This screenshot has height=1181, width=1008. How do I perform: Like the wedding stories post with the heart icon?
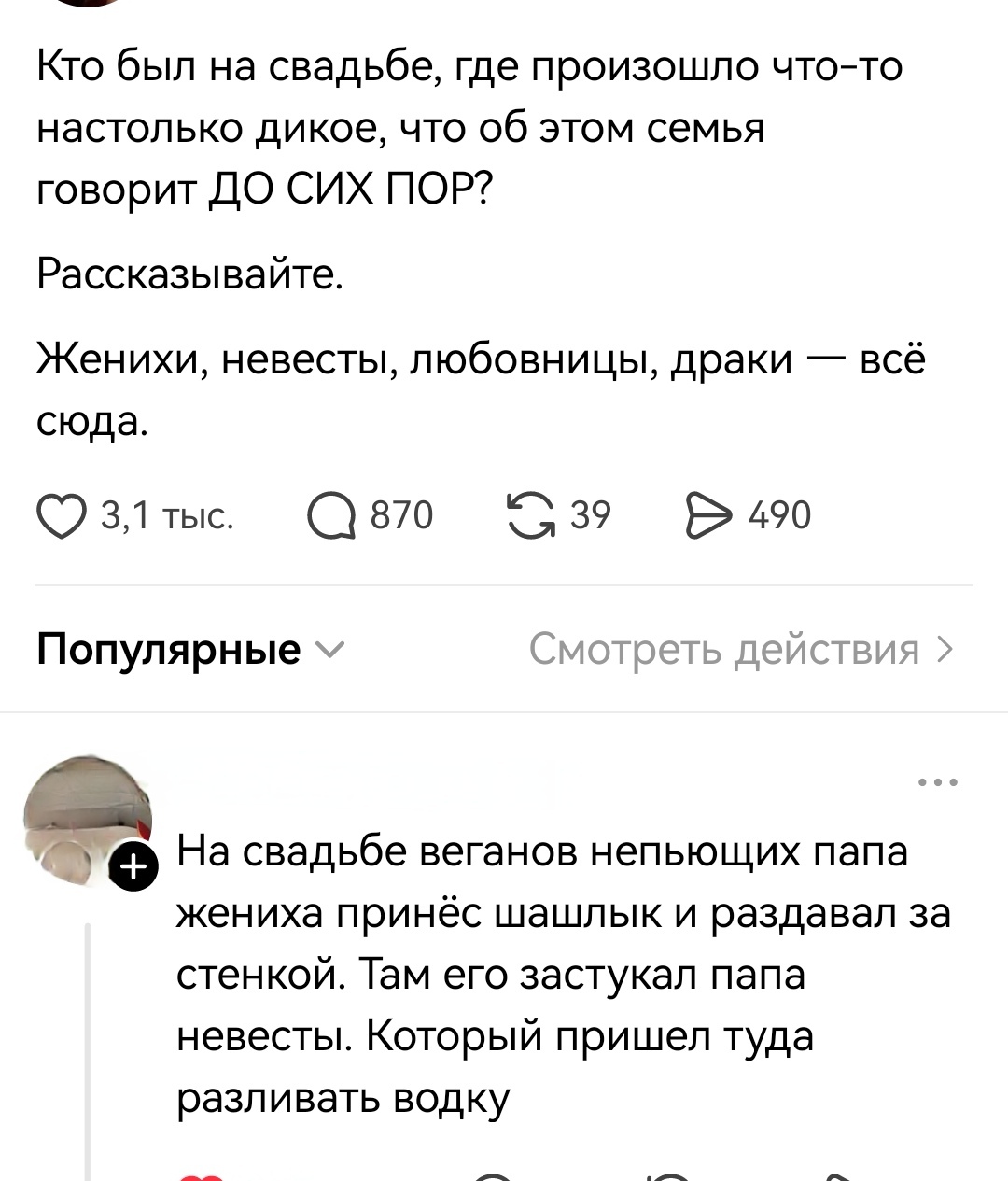coord(63,516)
